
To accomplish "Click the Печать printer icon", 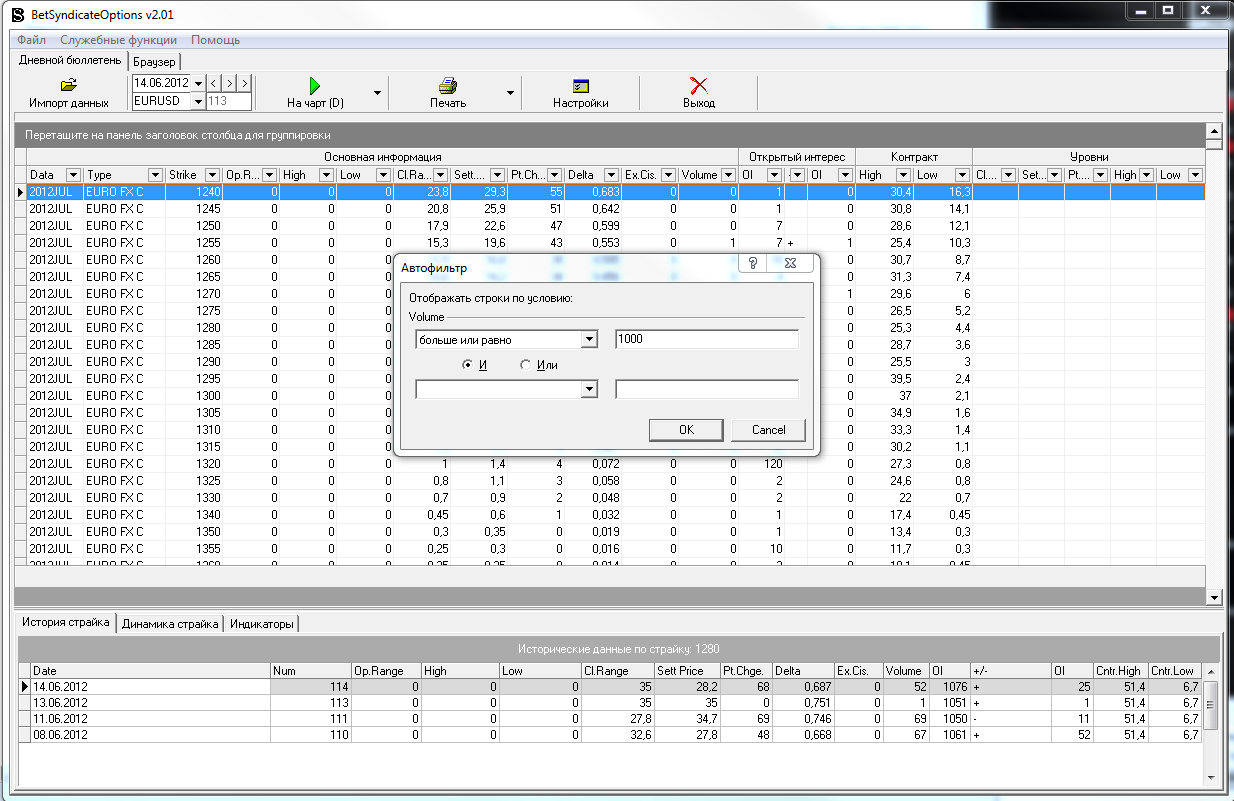I will click(448, 86).
